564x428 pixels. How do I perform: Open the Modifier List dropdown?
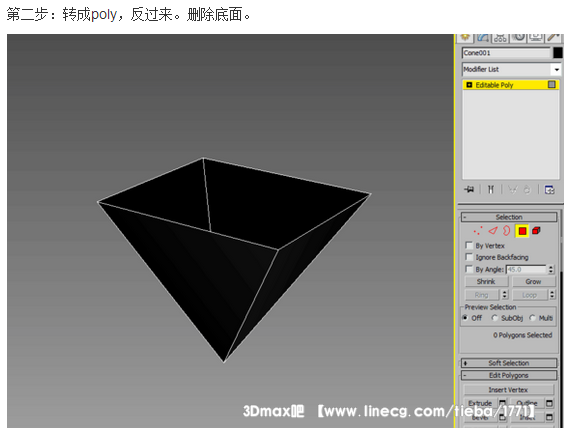(x=511, y=69)
